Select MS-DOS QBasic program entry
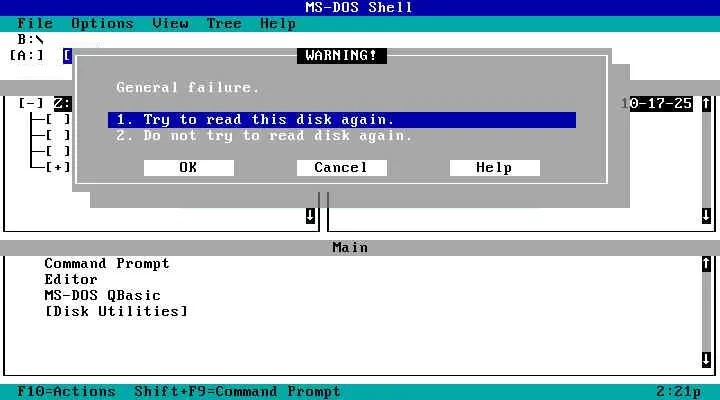Image resolution: width=720 pixels, height=400 pixels. tap(102, 295)
